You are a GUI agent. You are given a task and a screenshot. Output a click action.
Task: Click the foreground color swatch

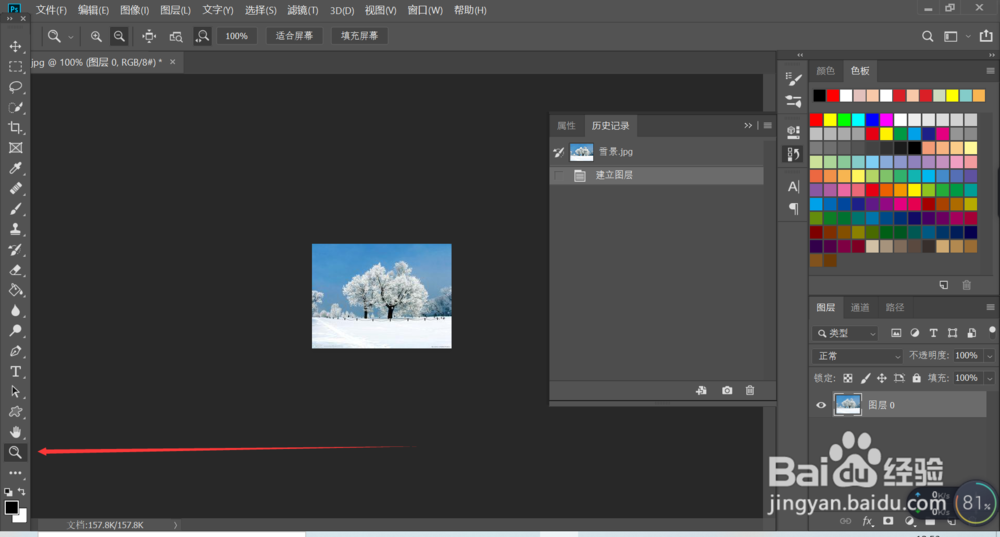(x=11, y=508)
